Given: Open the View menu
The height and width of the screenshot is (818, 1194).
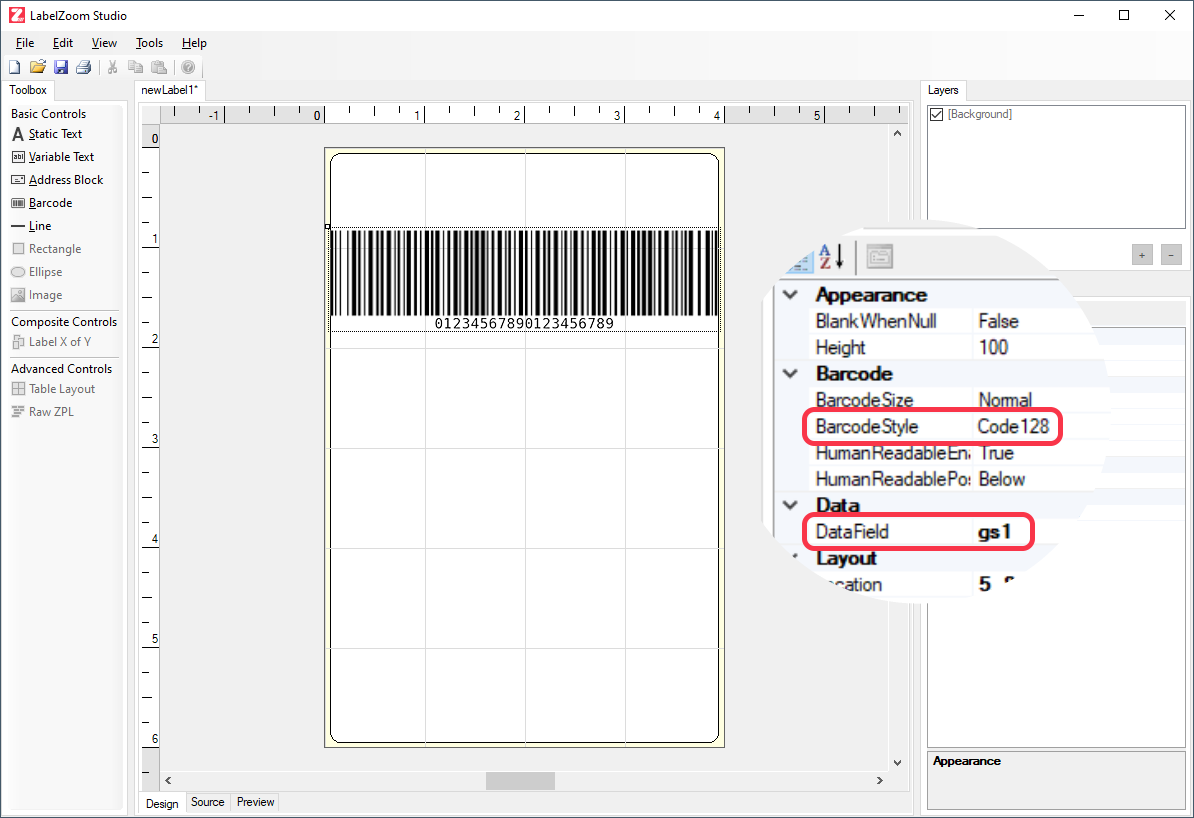Looking at the screenshot, I should coord(104,43).
